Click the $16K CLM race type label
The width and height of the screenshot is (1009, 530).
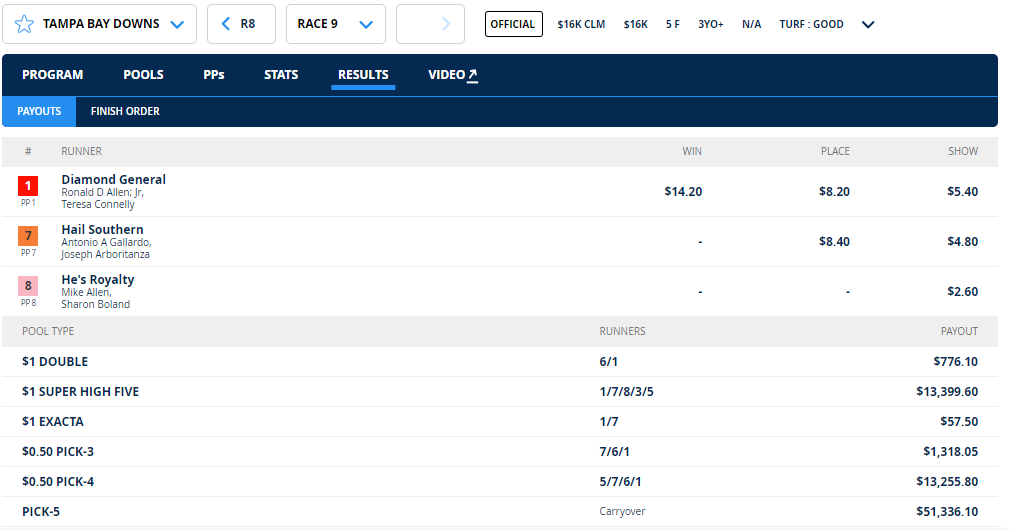coord(581,24)
